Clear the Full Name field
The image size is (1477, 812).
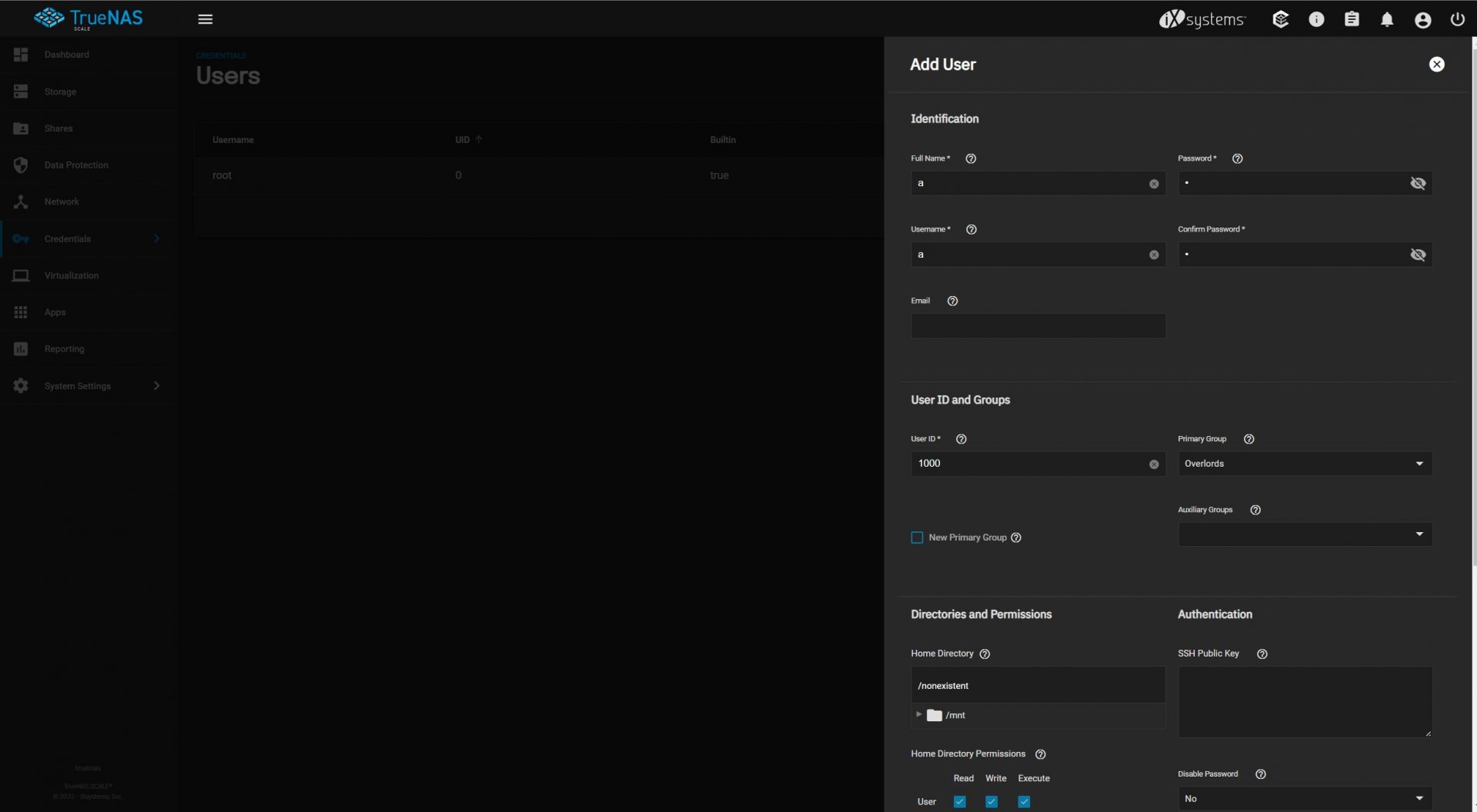(1153, 184)
